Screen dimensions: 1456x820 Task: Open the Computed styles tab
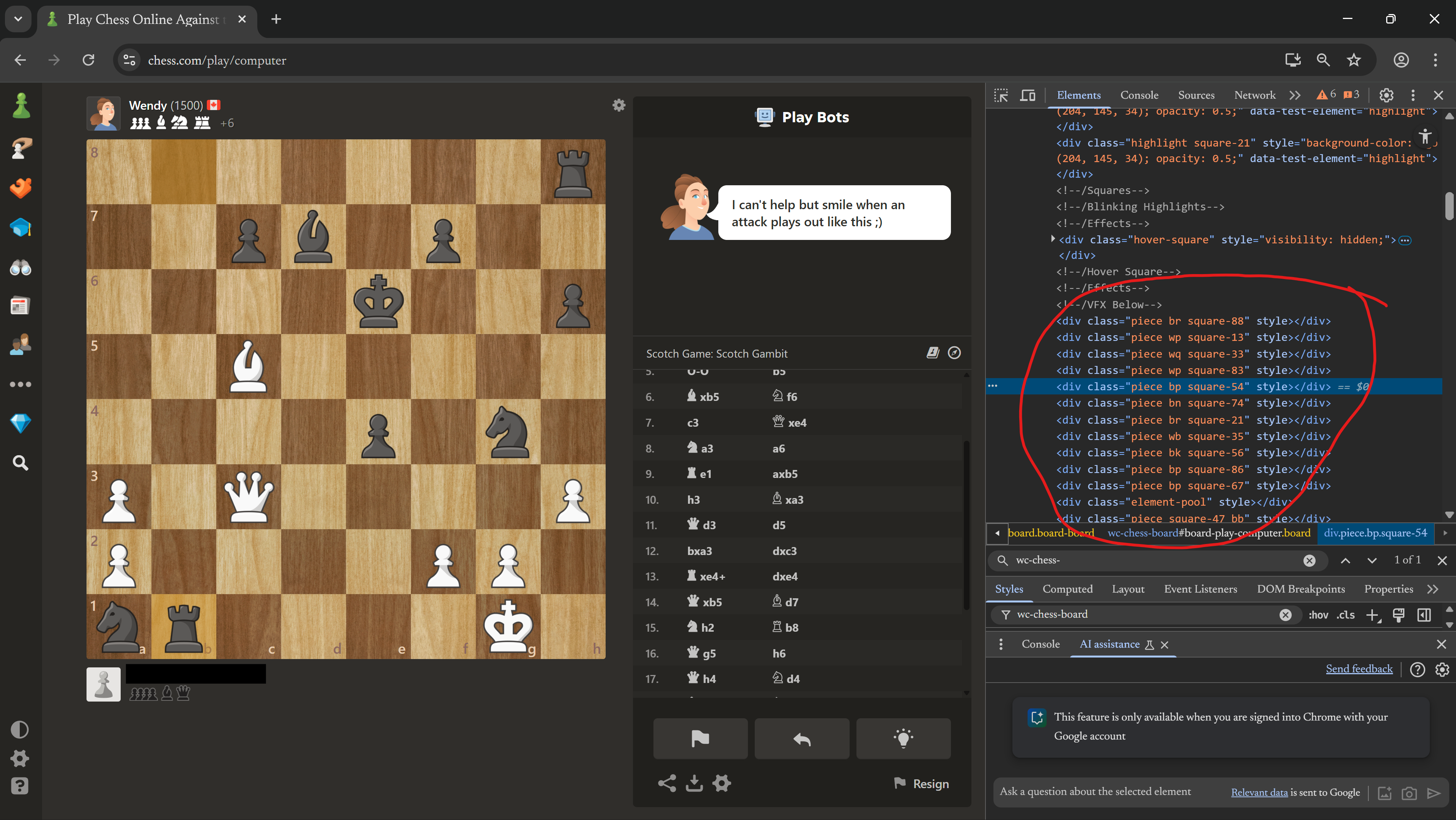[1067, 589]
